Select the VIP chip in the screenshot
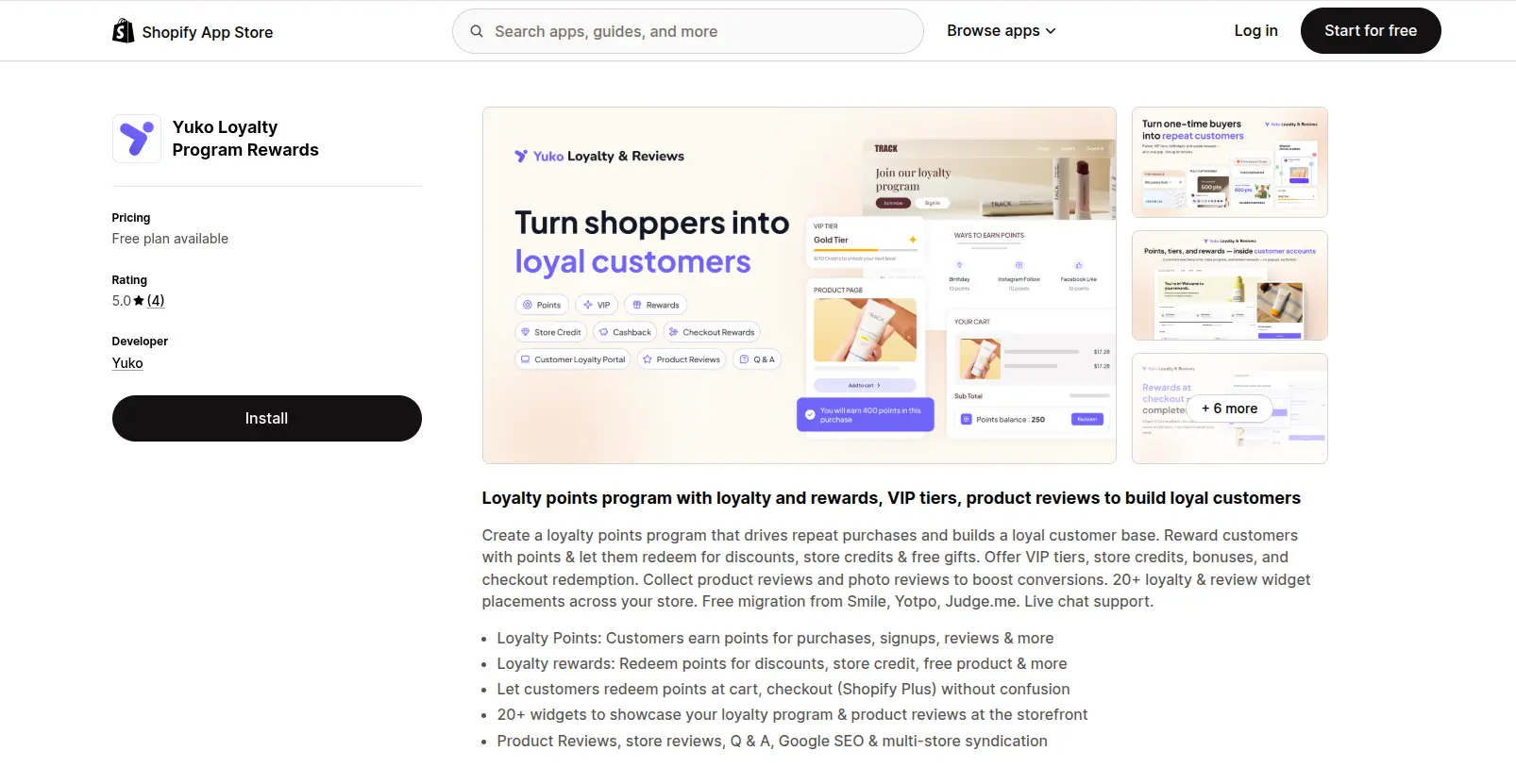The image size is (1516, 784). point(597,304)
